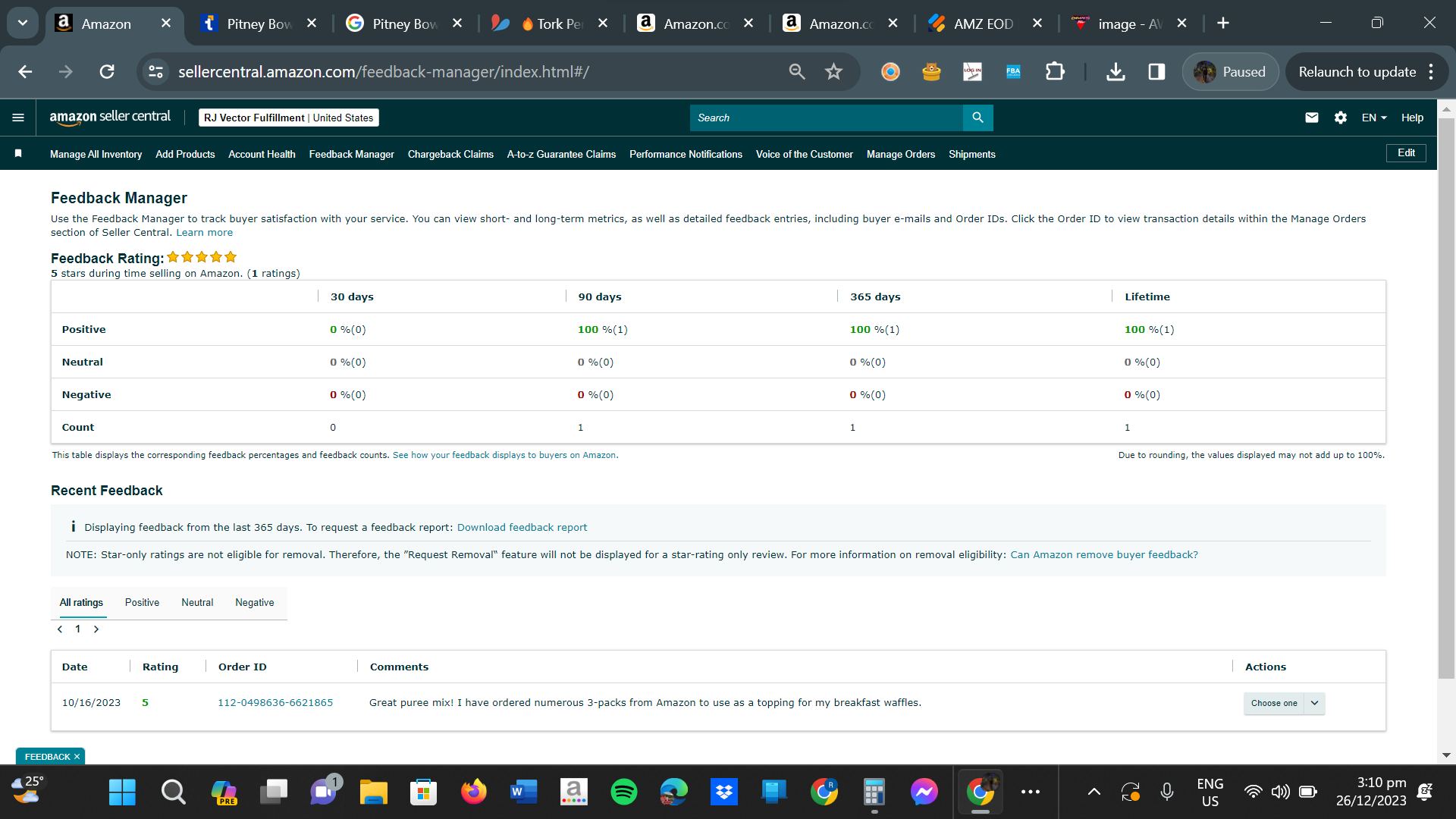Focus the Seller Central search field
1456x819 pixels.
point(827,118)
